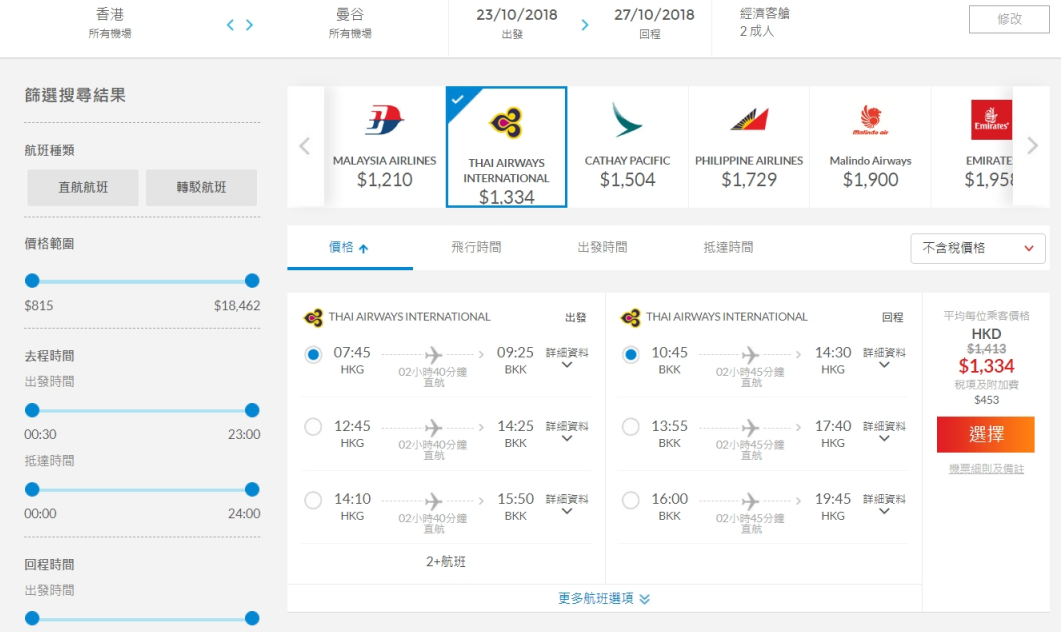Click the double chevron beside 更多航班選項

(644, 599)
